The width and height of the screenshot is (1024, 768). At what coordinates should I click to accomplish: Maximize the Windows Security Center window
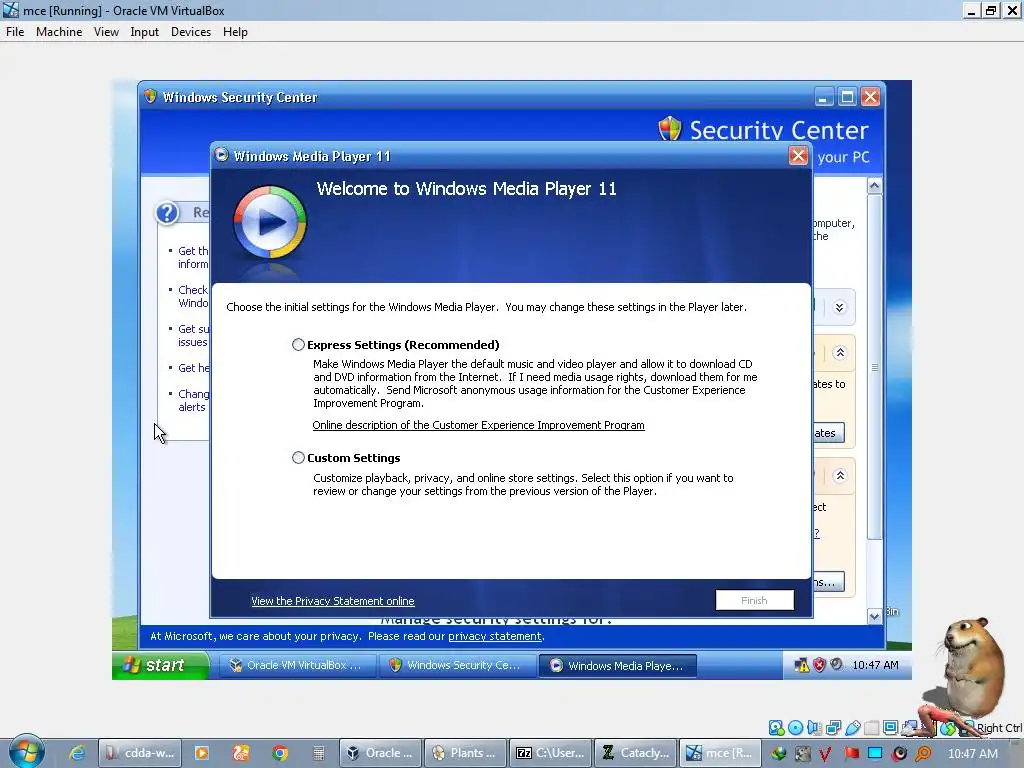pos(847,97)
